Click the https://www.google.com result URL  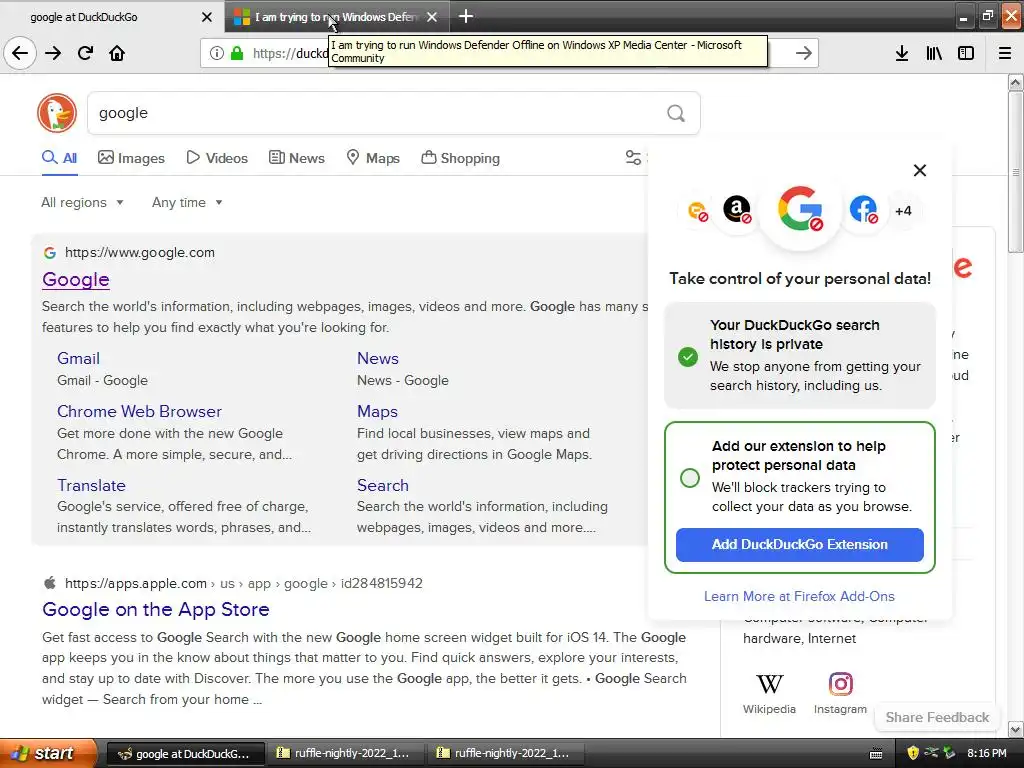click(x=140, y=253)
